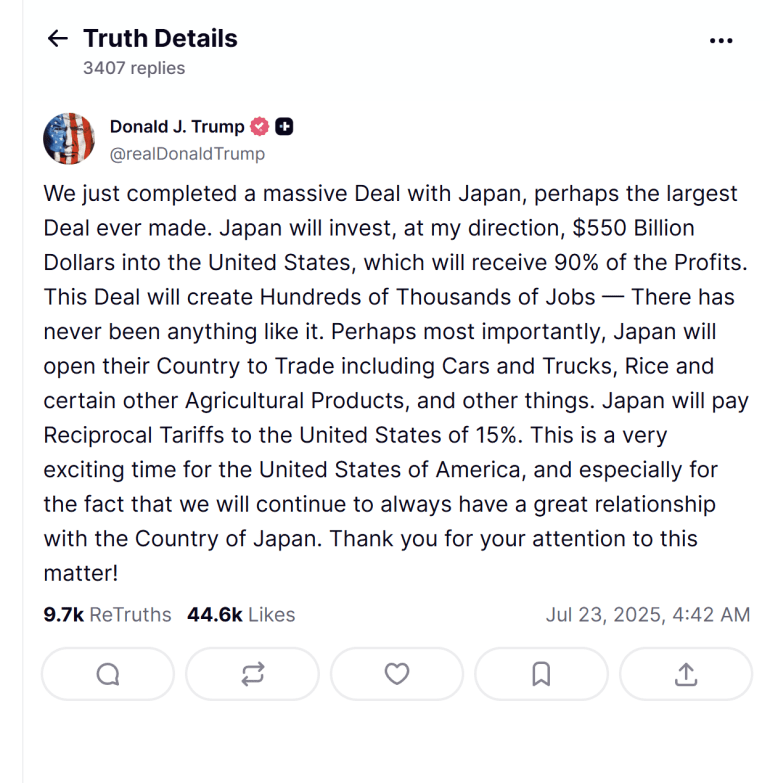Click the reply speech bubble icon
Image resolution: width=770 pixels, height=783 pixels.
point(108,675)
